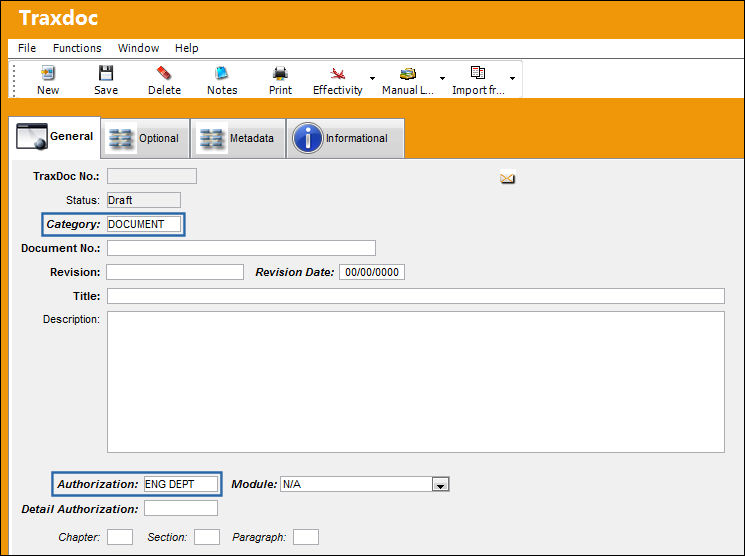This screenshot has height=556, width=745.
Task: Click the Detail Authorization input field
Action: 181,508
